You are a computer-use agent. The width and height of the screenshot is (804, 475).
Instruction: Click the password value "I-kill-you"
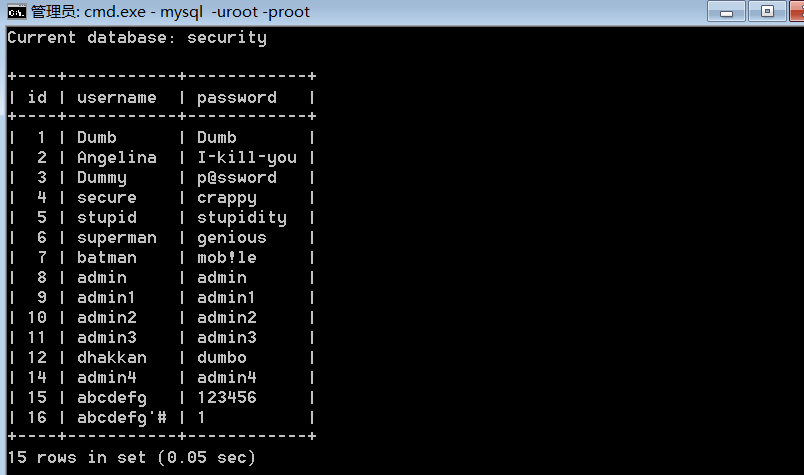[x=247, y=158]
